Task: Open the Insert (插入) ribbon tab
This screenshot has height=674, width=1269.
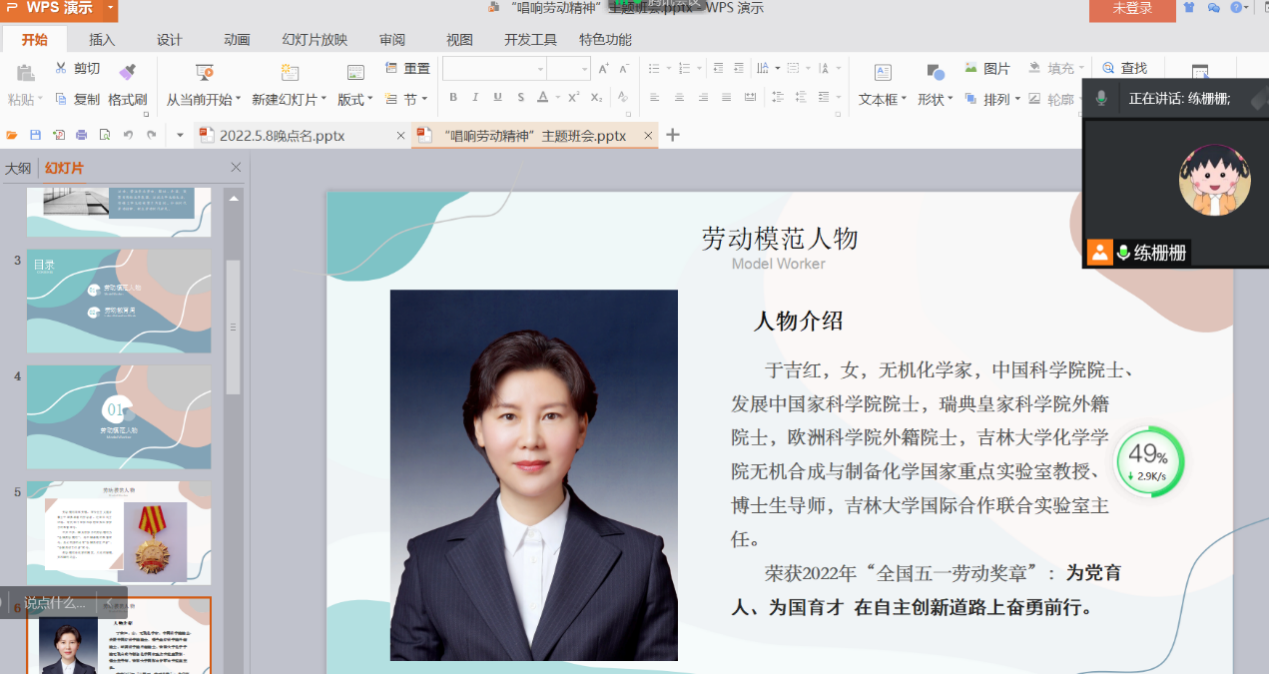Action: point(102,40)
